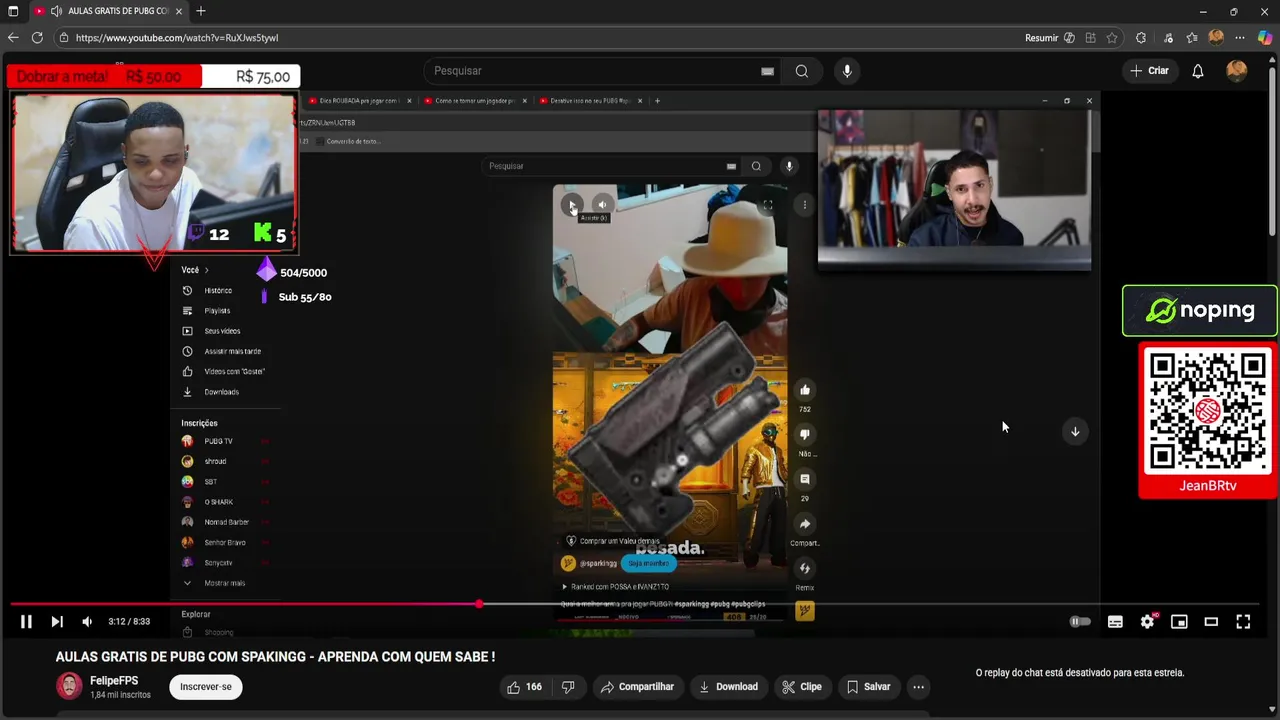Open Copilot sidebar icon

1265,38
